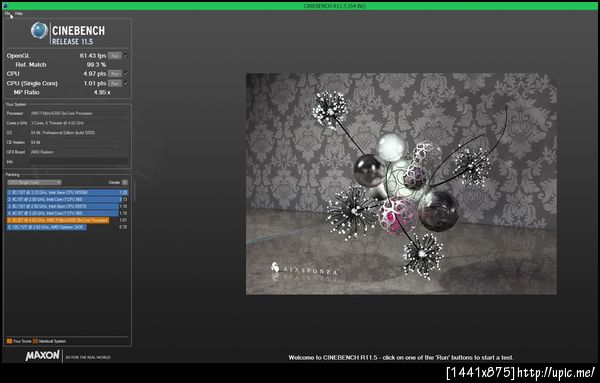
Task: Click the Info input field
Action: (x=79, y=162)
